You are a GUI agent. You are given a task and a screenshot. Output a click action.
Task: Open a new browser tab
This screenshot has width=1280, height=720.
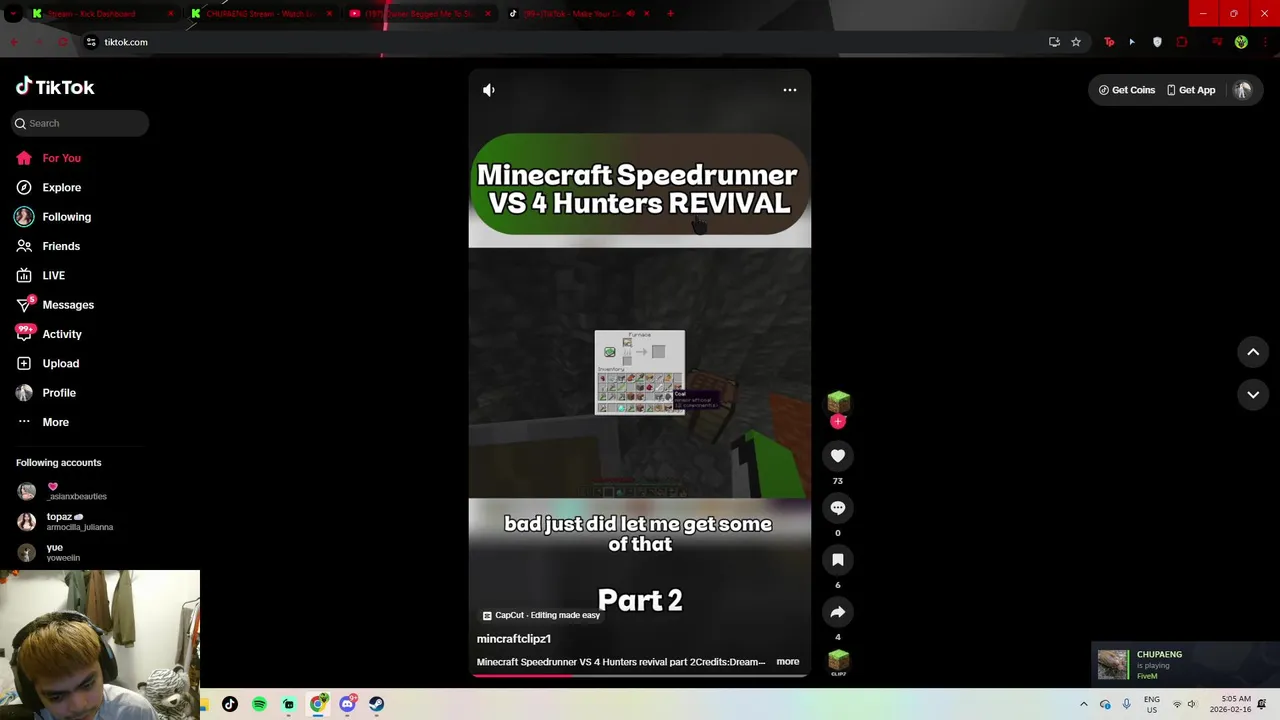click(670, 14)
